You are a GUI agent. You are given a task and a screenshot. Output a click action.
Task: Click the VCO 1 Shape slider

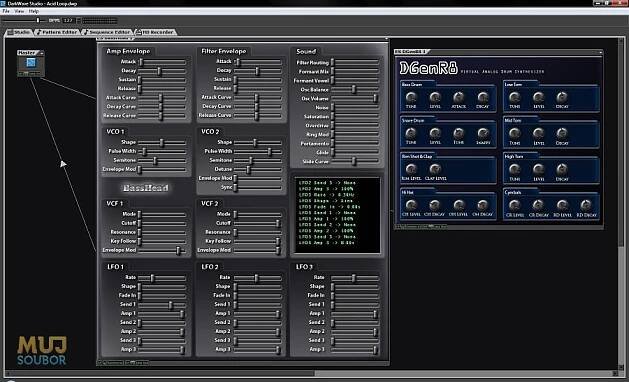click(162, 142)
